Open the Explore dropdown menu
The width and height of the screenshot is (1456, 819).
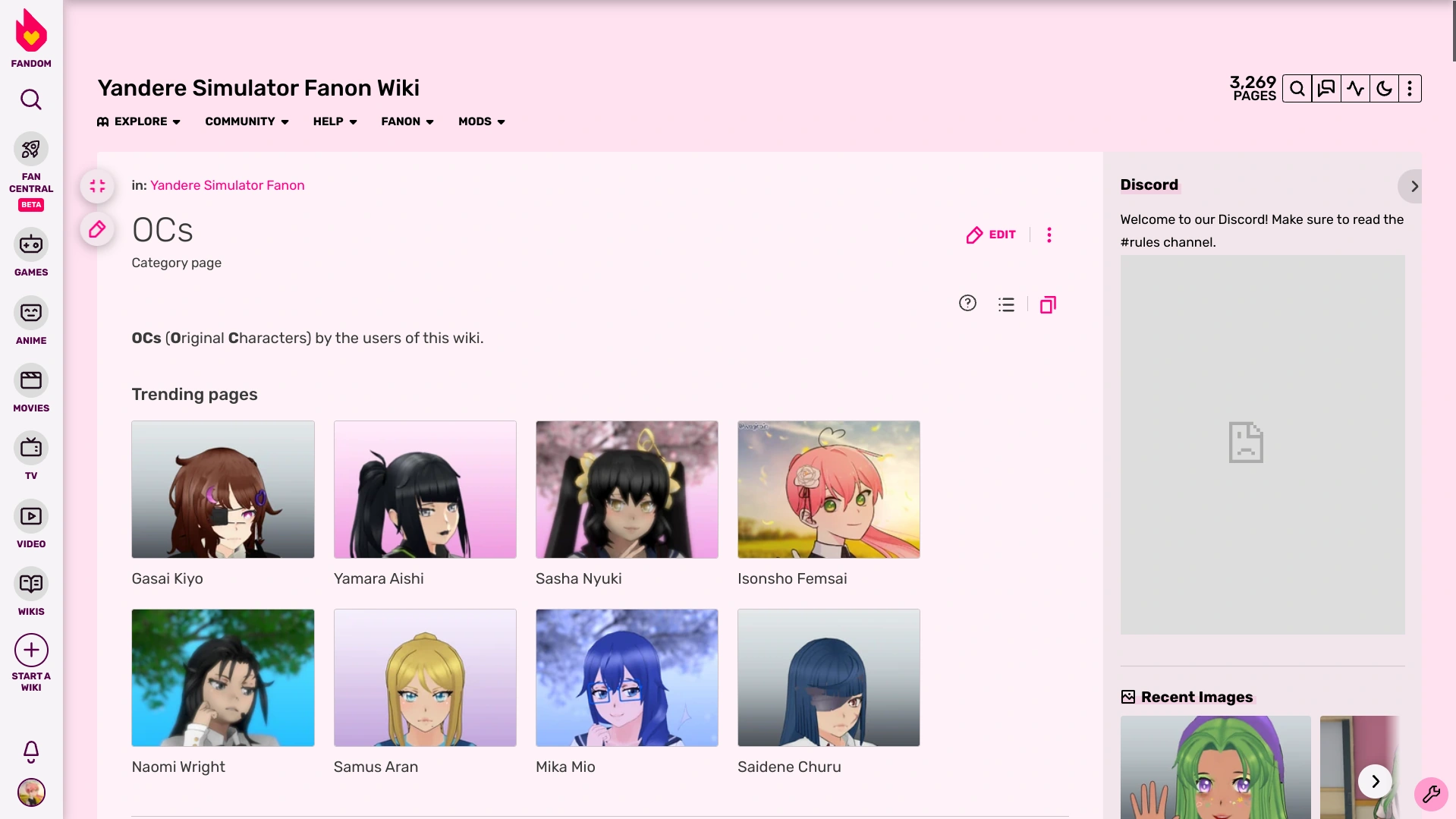tap(139, 121)
